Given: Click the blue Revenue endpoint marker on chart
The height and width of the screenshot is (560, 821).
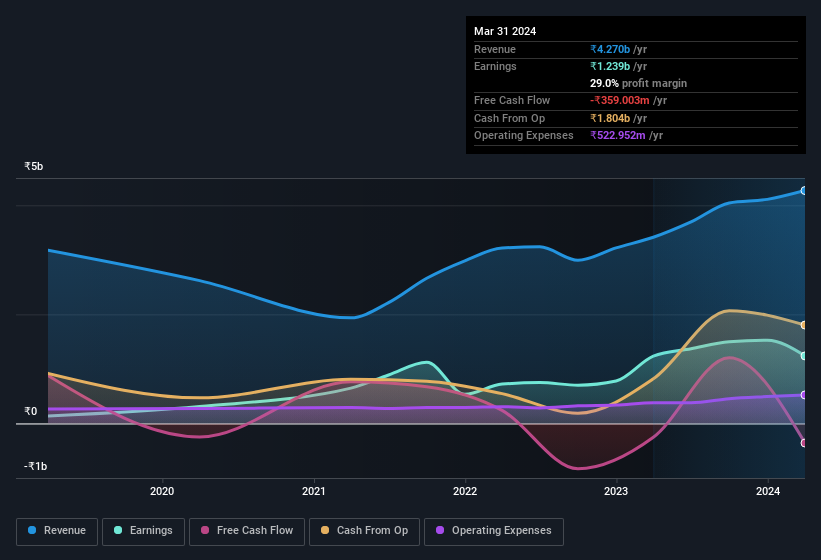Looking at the screenshot, I should pyautogui.click(x=803, y=190).
